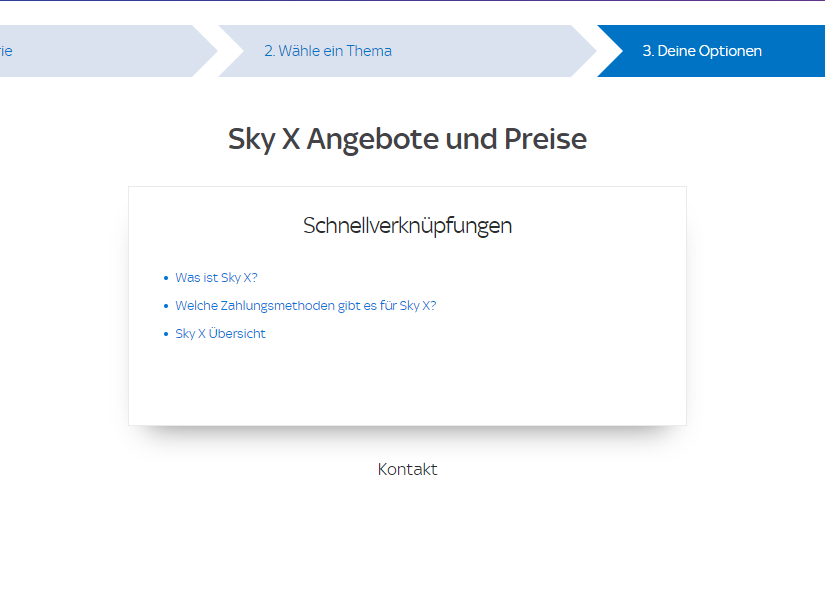Open Welche Zahlungsmethoden gibt es für Sky X?
825x598 pixels.
click(306, 306)
